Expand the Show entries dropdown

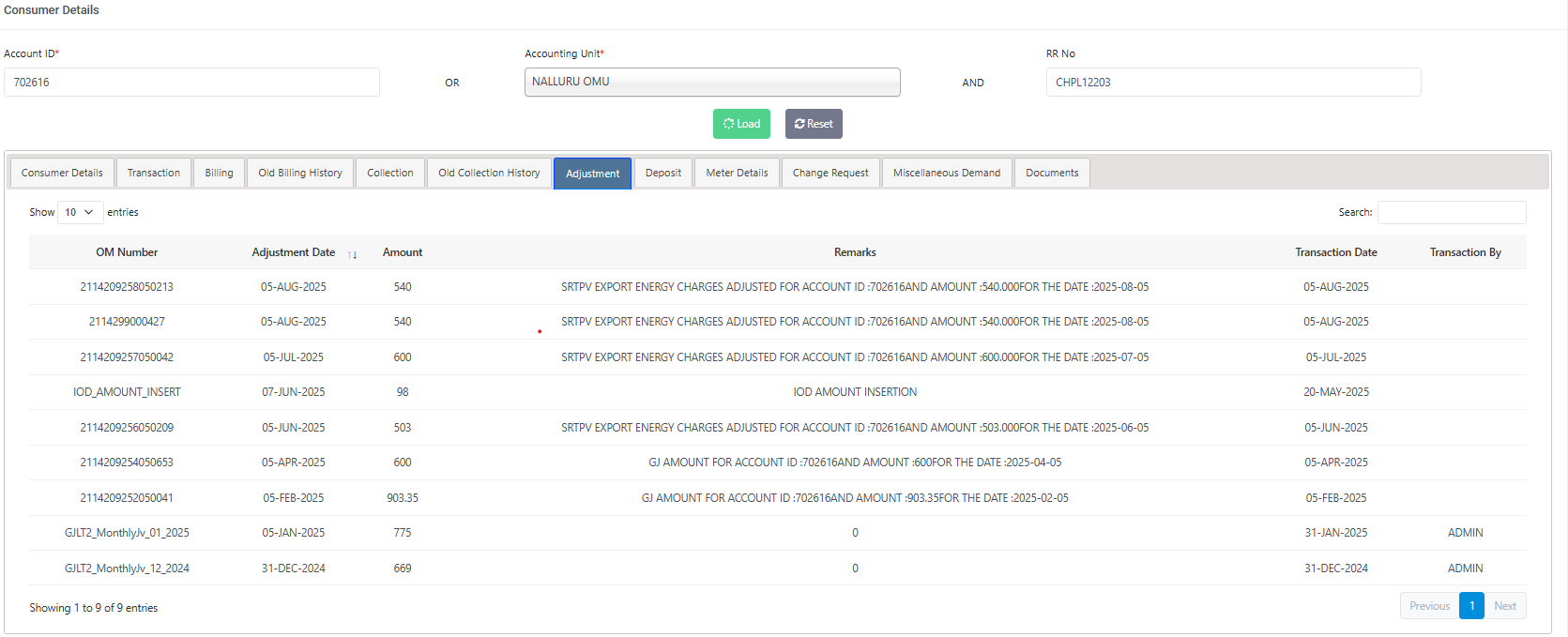(x=80, y=212)
